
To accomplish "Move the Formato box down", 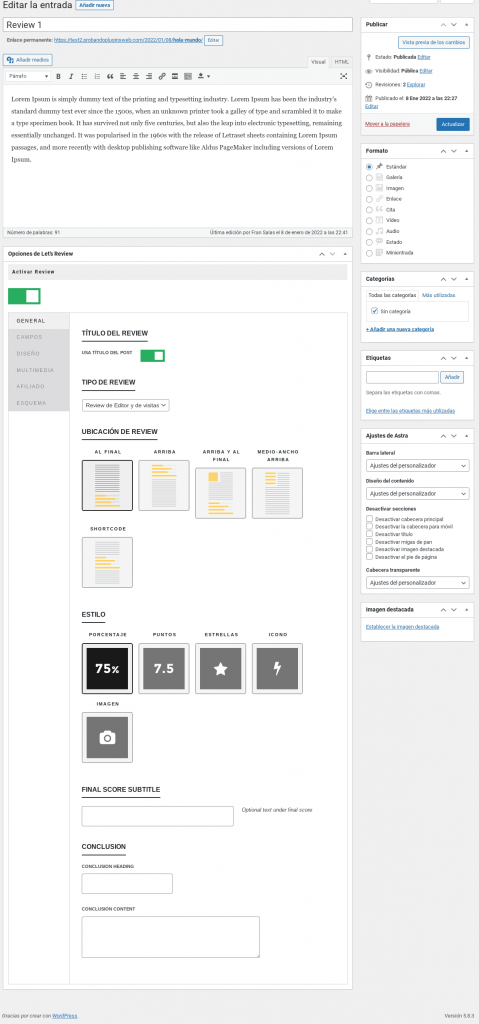I will [454, 151].
